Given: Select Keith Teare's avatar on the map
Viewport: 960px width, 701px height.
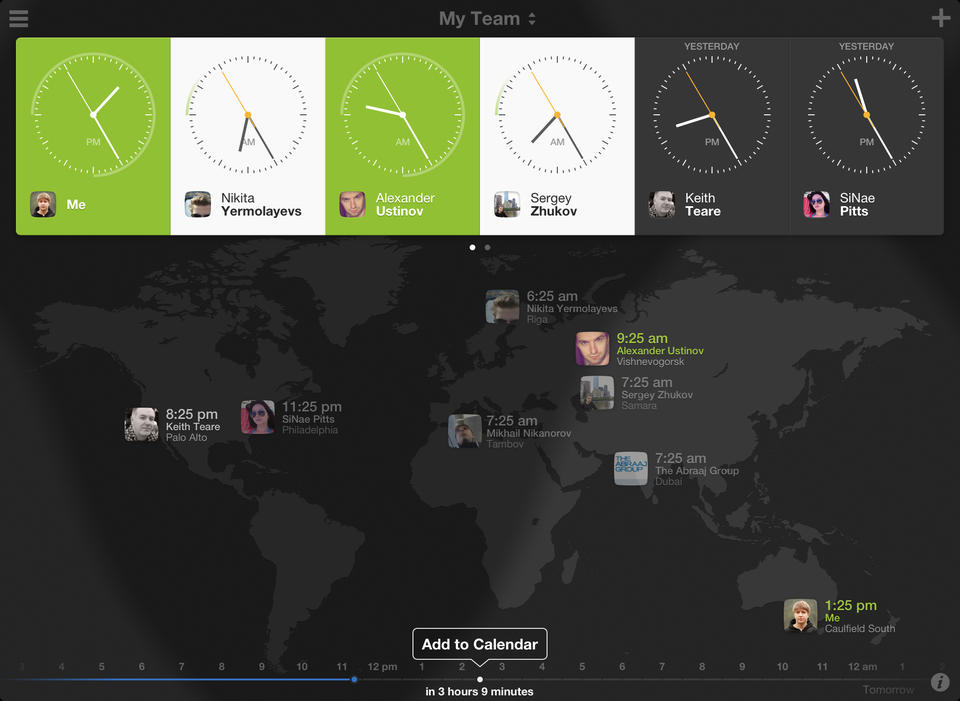Looking at the screenshot, I should click(142, 424).
